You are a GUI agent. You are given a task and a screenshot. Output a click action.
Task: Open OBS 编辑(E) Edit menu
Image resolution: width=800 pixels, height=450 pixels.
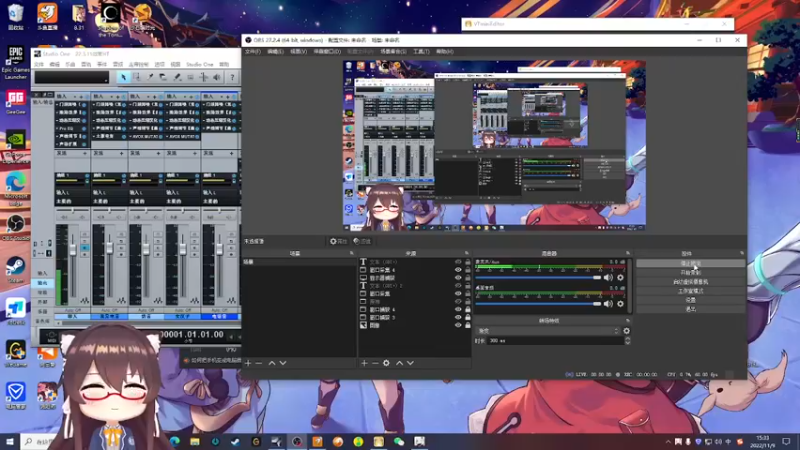[275, 52]
